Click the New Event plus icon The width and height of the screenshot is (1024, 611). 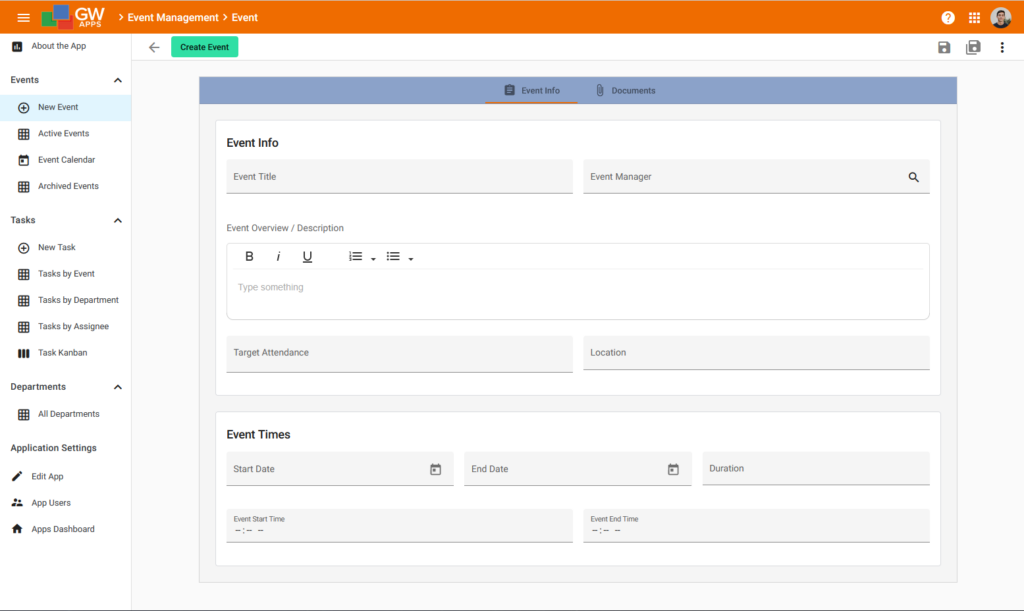click(x=24, y=108)
